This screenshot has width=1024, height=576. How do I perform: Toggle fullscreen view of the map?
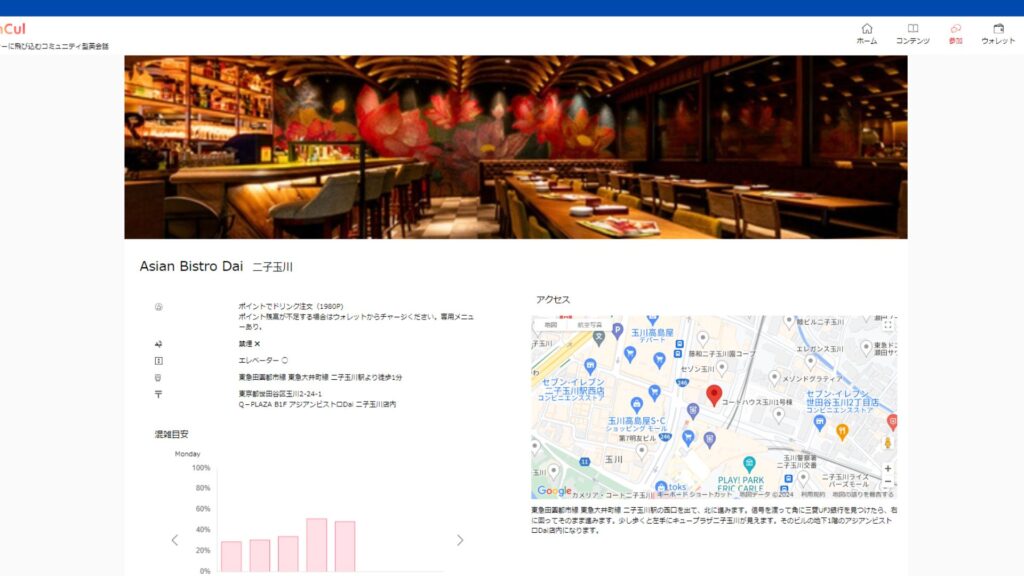point(888,325)
